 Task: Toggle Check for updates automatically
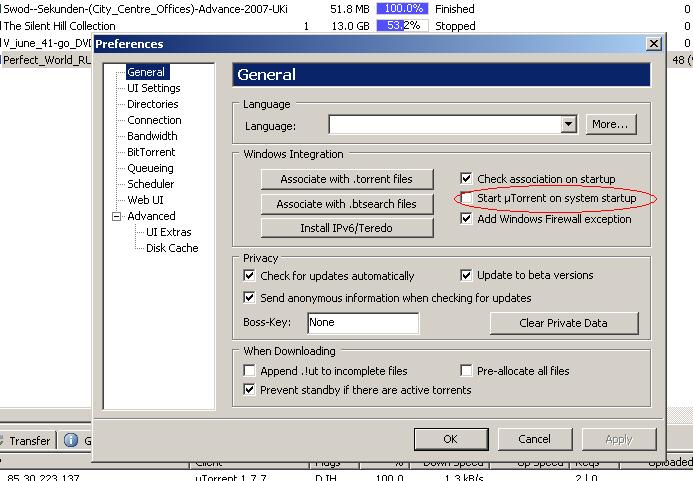(249, 276)
